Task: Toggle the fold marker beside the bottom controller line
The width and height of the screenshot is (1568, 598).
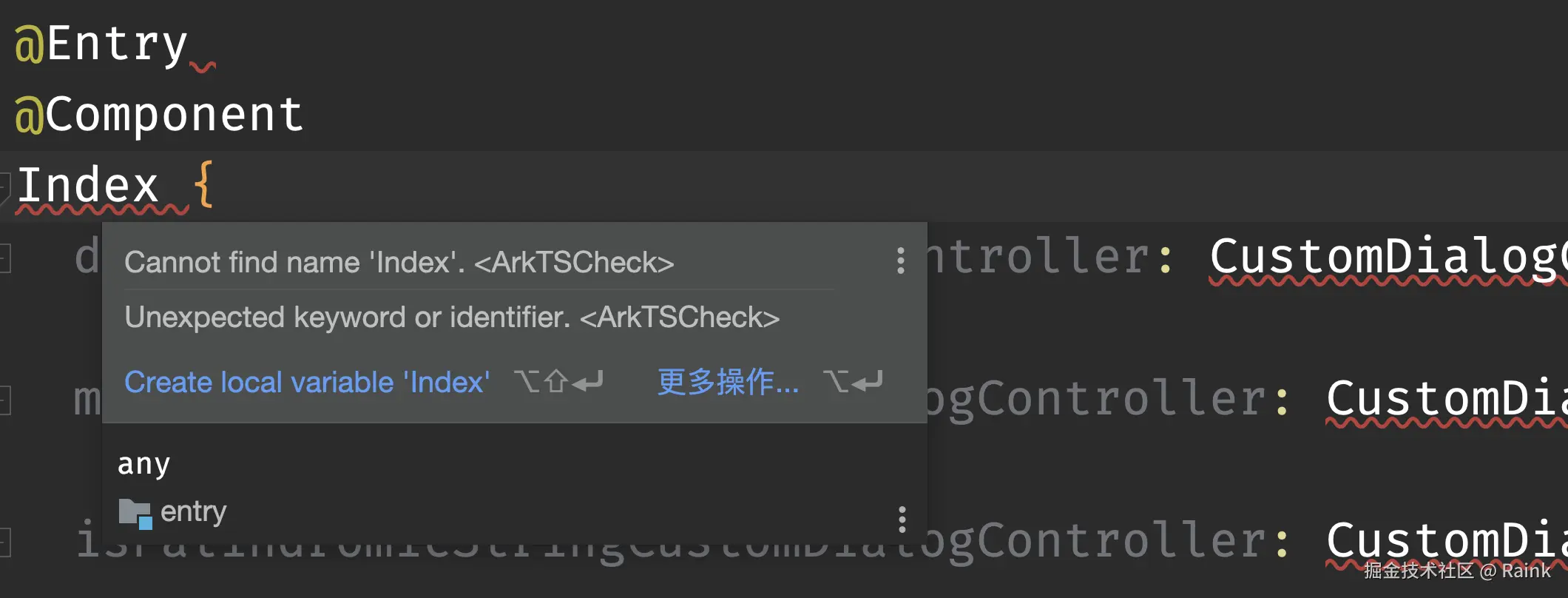Action: click(x=4, y=542)
